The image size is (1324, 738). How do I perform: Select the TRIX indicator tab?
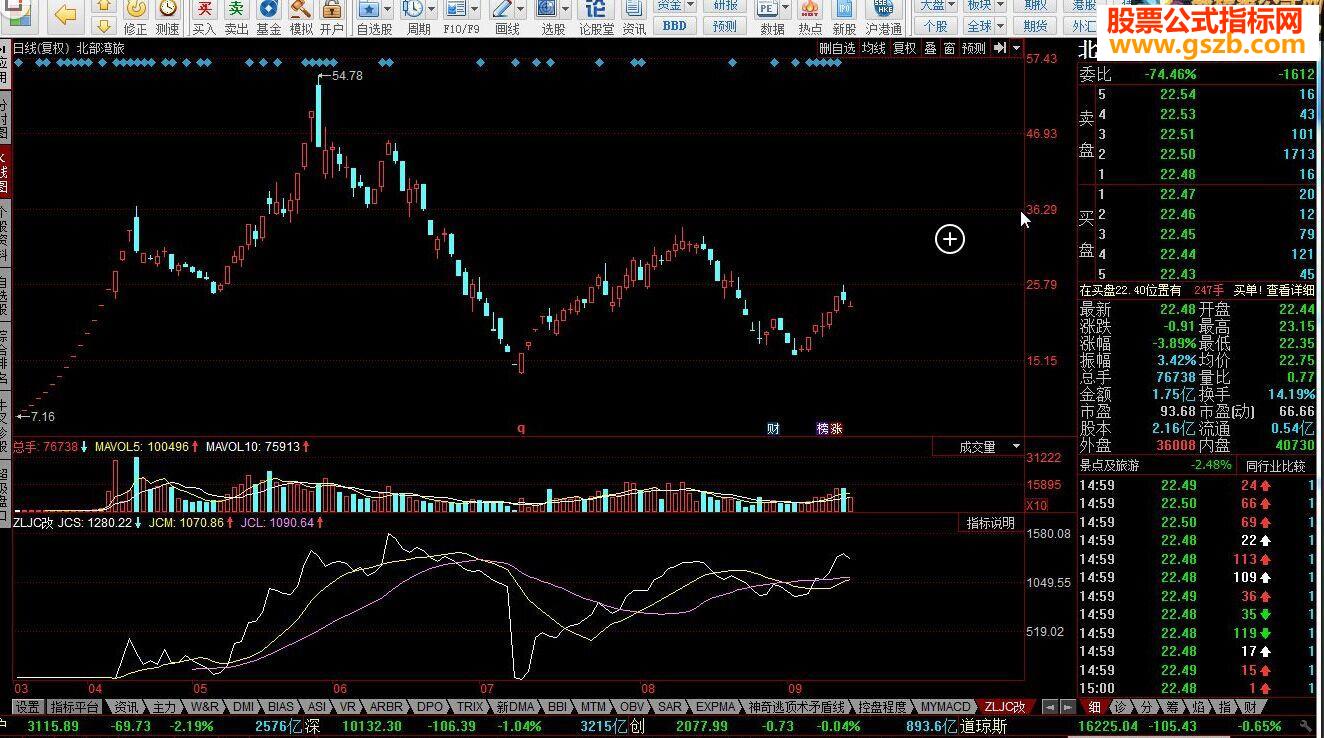click(470, 707)
